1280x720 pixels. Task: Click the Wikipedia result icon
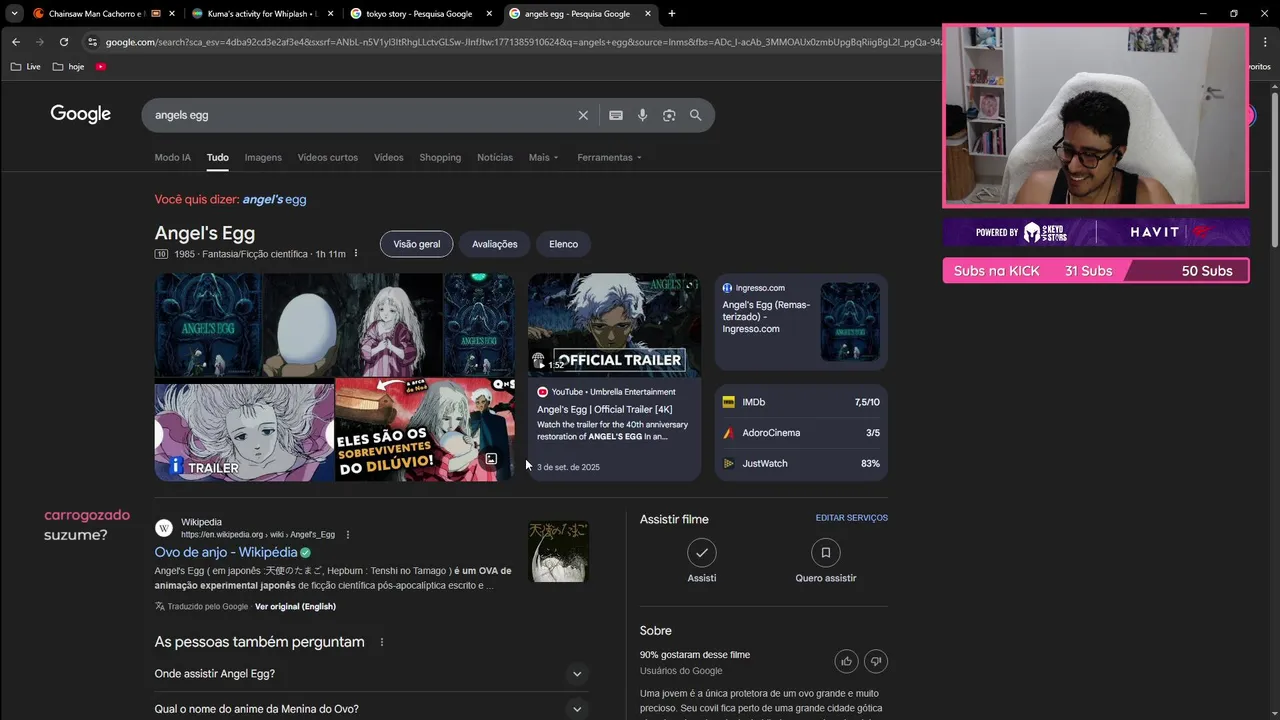coord(164,528)
